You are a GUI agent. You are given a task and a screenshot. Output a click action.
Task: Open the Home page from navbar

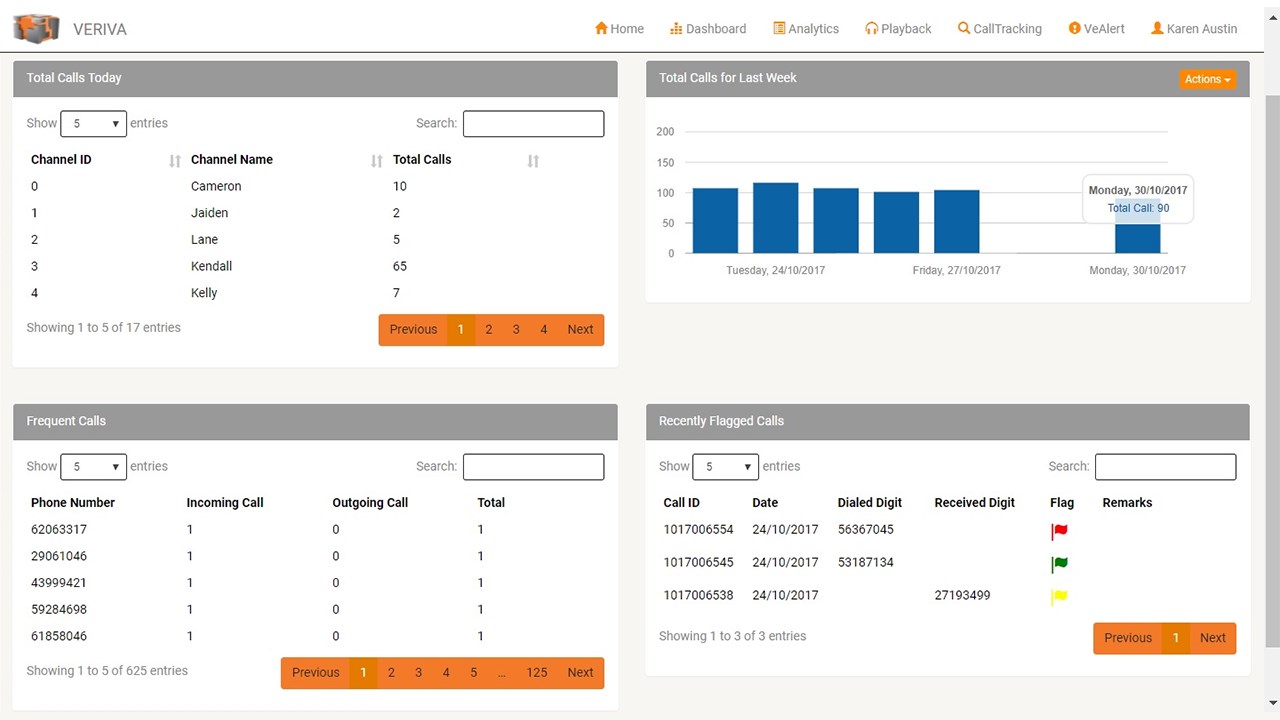(619, 29)
